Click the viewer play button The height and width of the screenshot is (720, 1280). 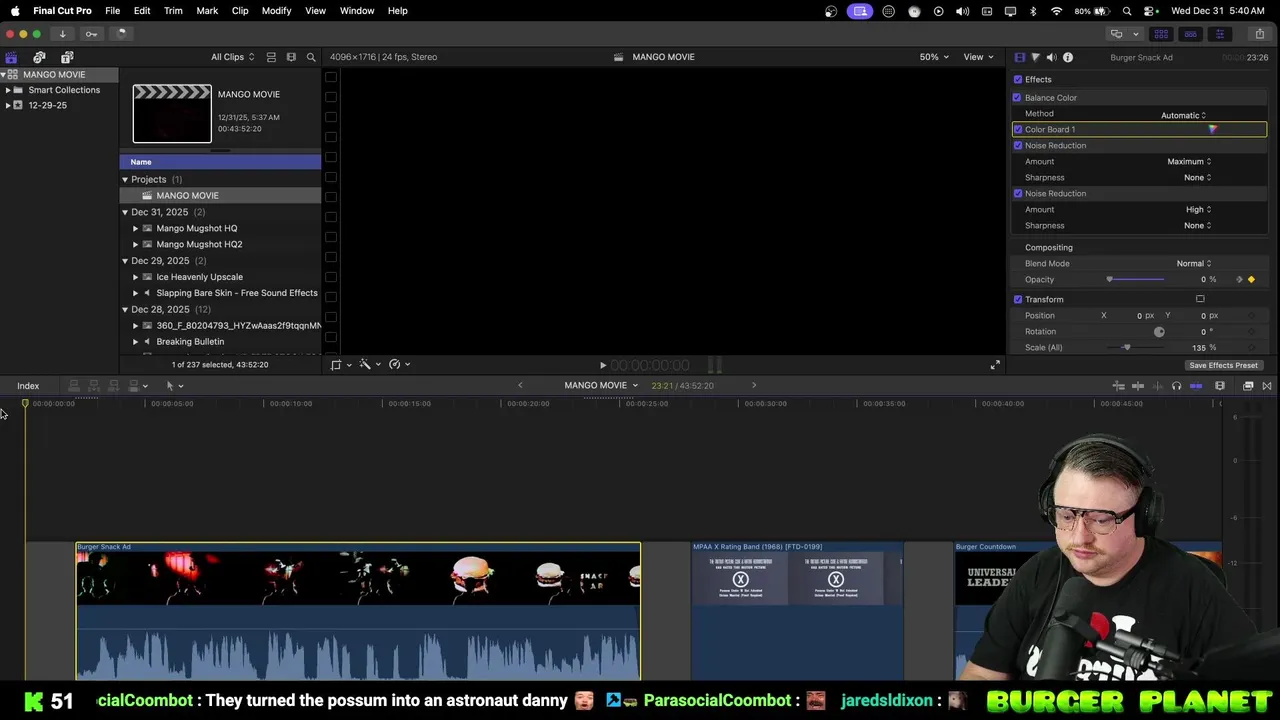click(602, 365)
